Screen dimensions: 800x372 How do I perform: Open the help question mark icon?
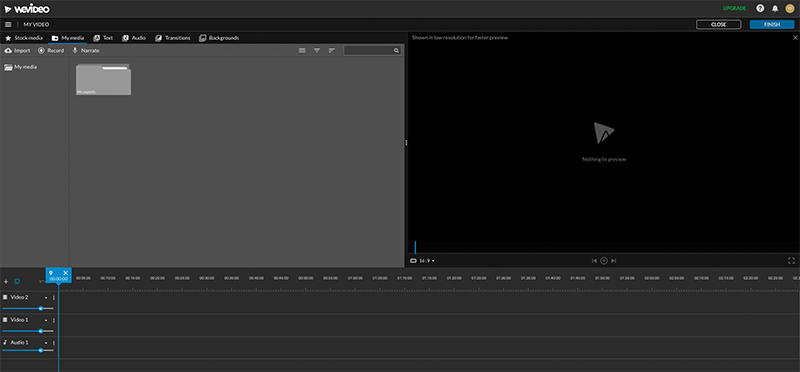click(x=760, y=8)
